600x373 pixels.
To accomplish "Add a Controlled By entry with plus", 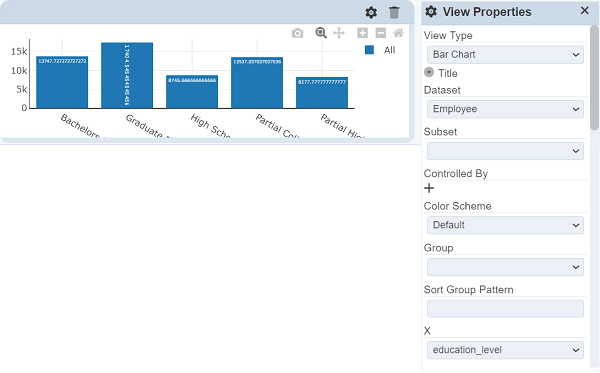I will point(429,188).
